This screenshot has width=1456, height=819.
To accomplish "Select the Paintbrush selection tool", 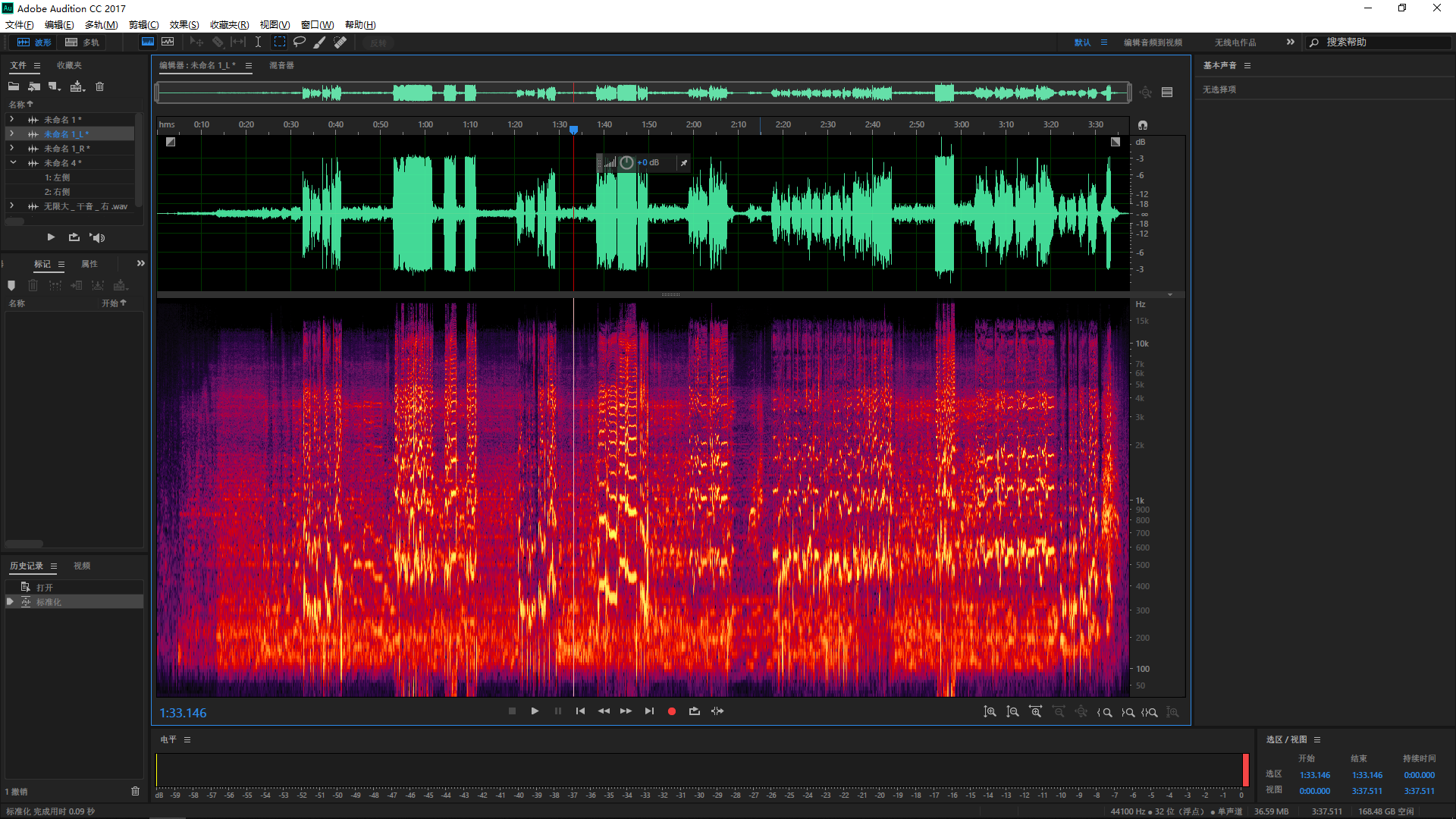I will (320, 42).
